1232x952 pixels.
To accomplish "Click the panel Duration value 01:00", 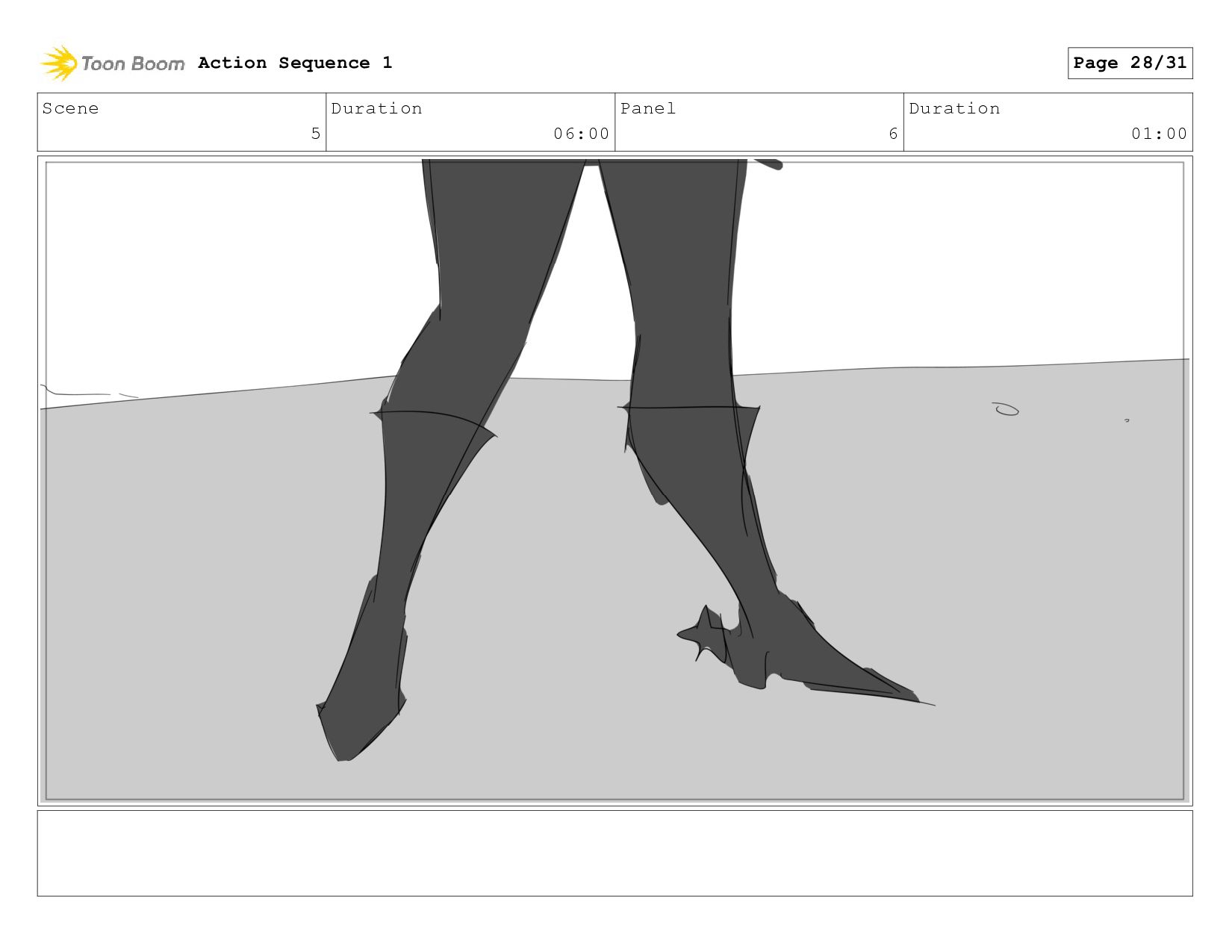I will tap(1159, 134).
